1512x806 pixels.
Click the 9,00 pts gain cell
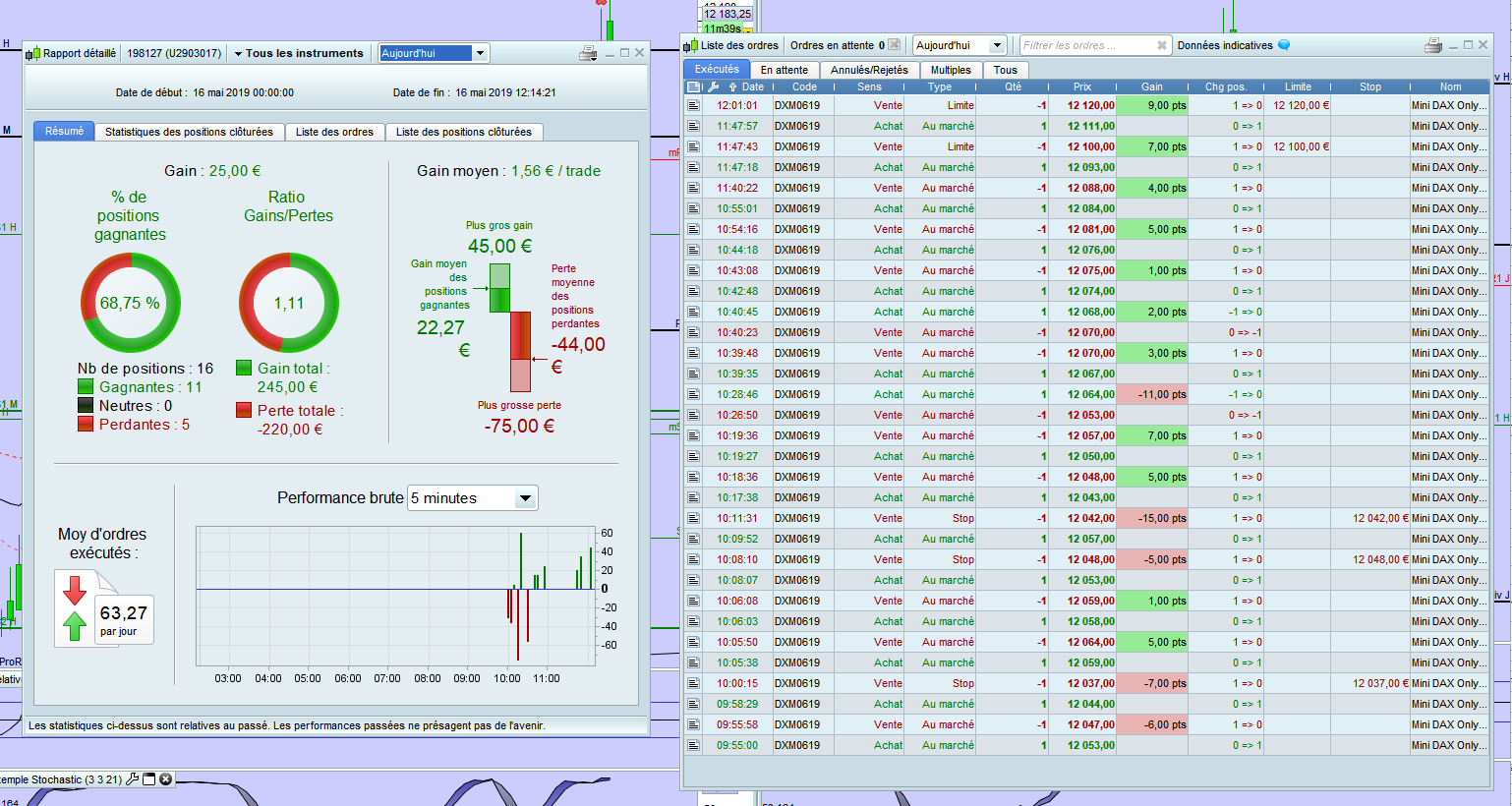1152,105
